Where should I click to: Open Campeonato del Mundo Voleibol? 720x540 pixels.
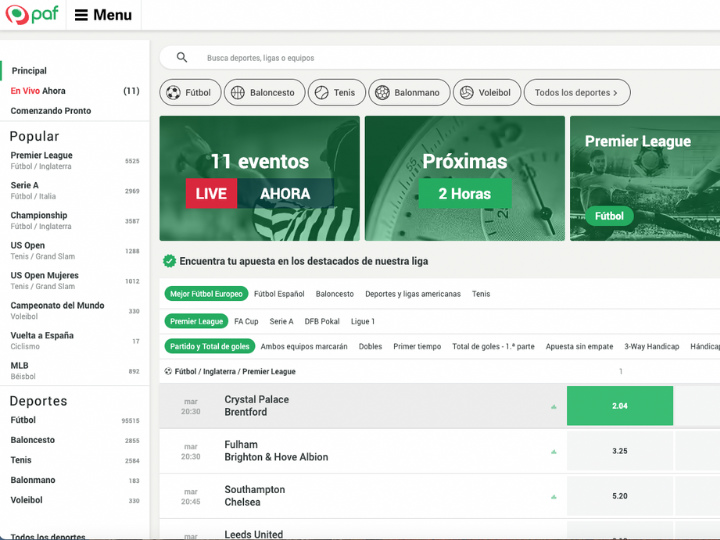pos(74,310)
